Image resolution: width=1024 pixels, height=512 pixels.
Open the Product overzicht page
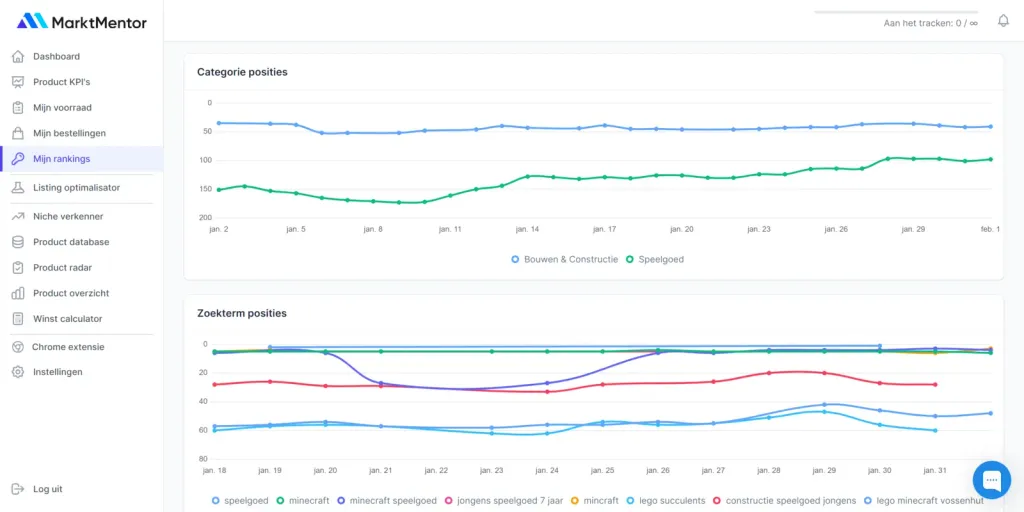71,293
